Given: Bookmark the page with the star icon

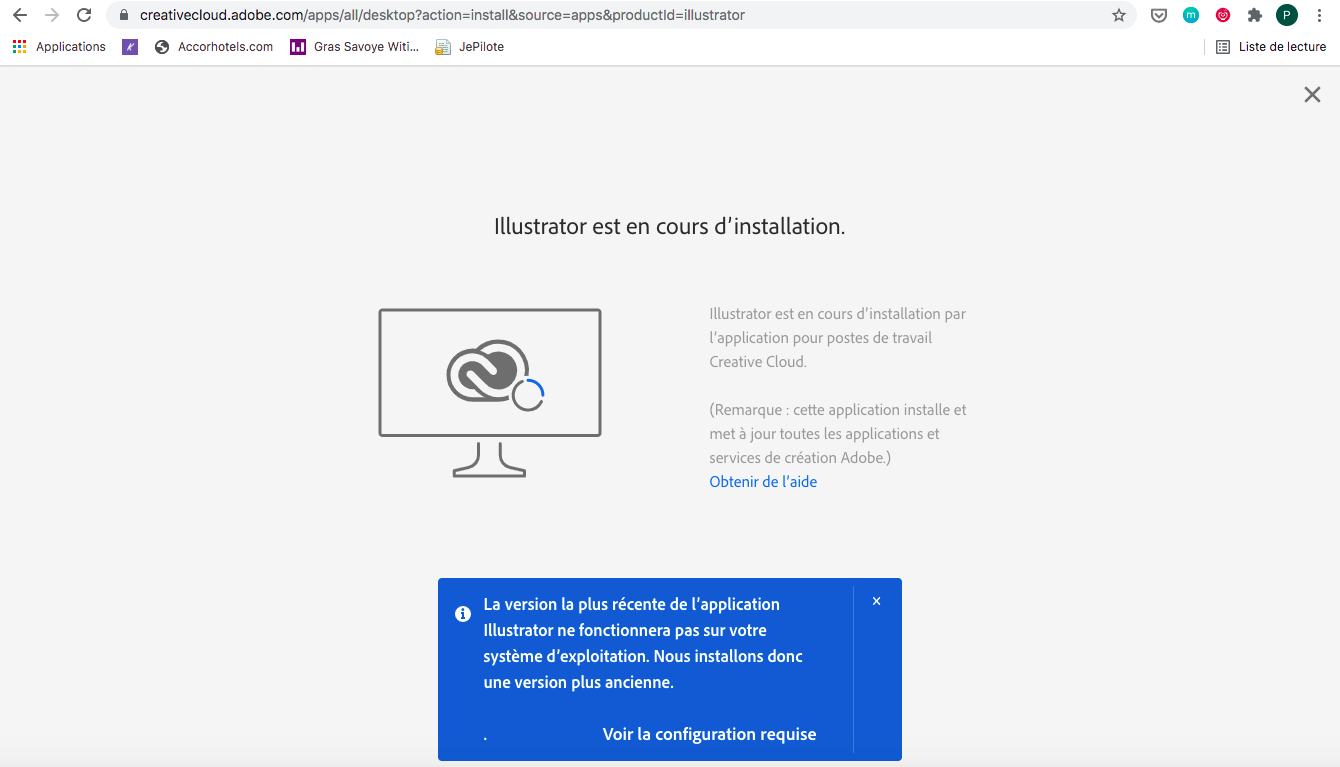Looking at the screenshot, I should coord(1119,15).
